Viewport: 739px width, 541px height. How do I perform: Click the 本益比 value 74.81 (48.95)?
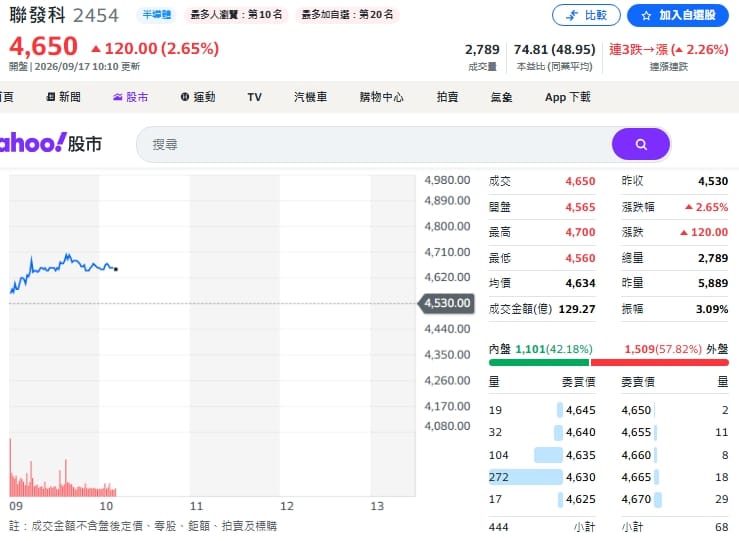coord(554,49)
